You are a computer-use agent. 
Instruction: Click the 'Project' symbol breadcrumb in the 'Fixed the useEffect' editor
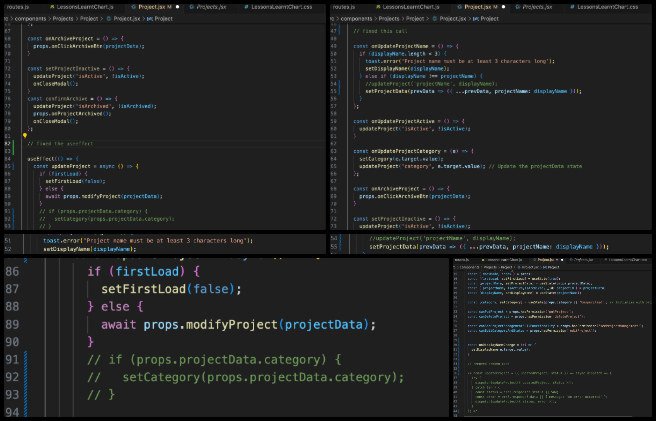click(x=160, y=19)
